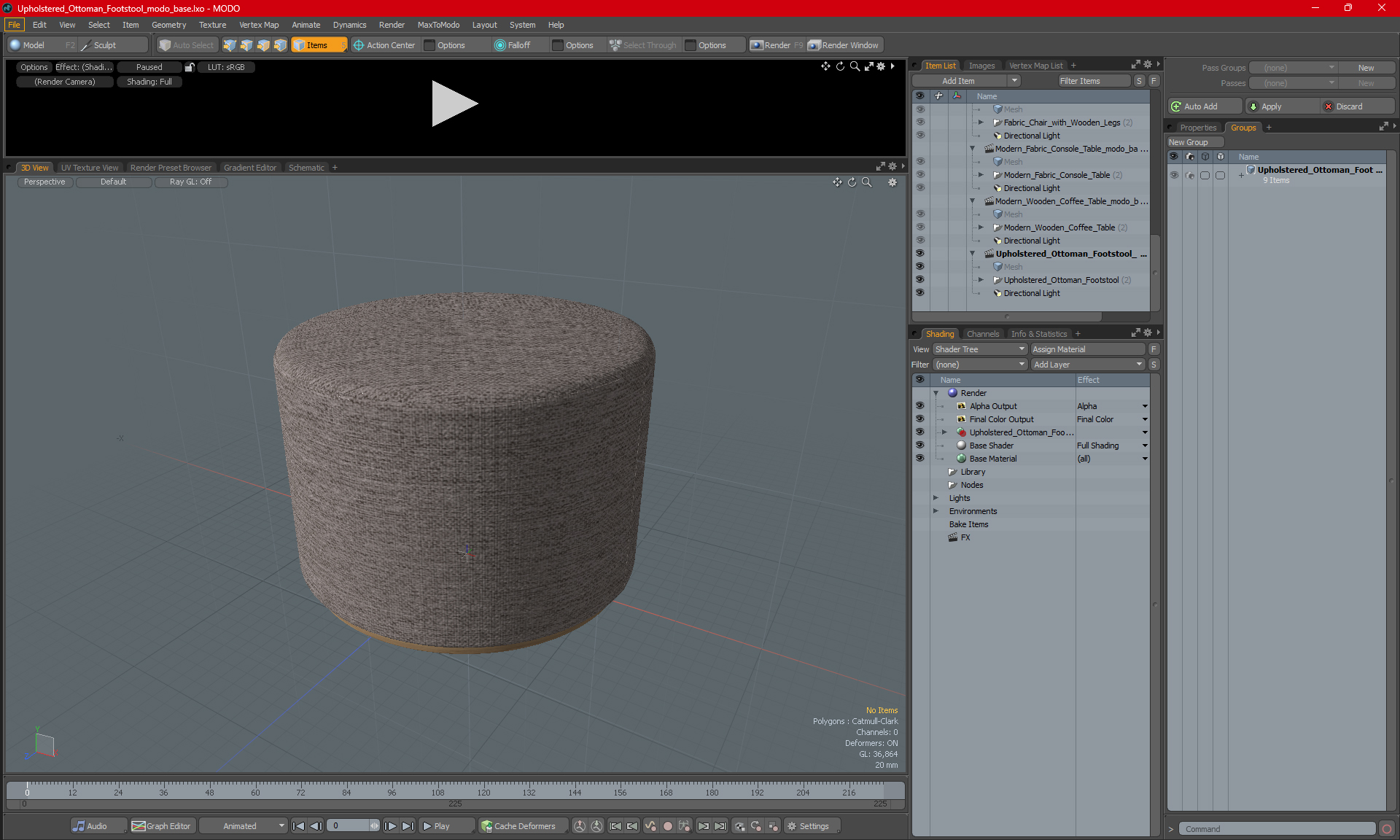
Task: Select Vertices component mode cube icon
Action: click(x=230, y=45)
